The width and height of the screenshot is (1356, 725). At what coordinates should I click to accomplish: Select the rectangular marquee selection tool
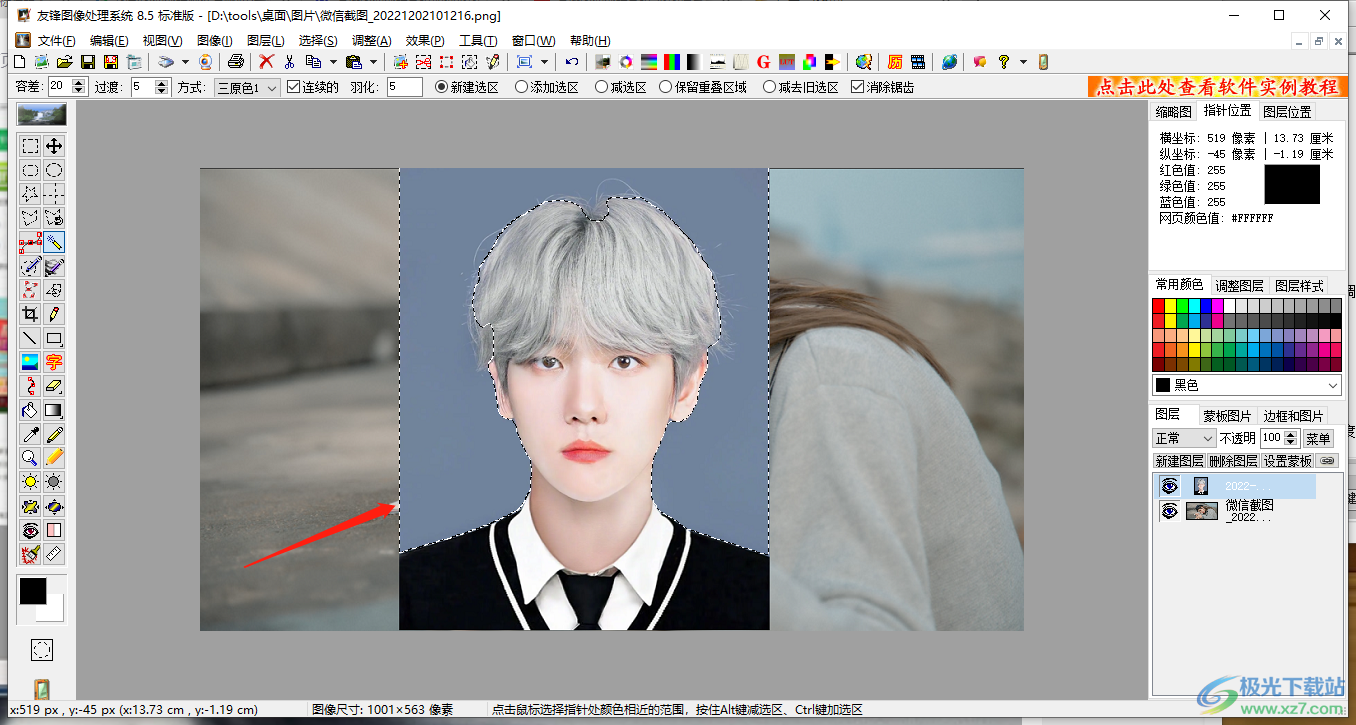pos(31,146)
